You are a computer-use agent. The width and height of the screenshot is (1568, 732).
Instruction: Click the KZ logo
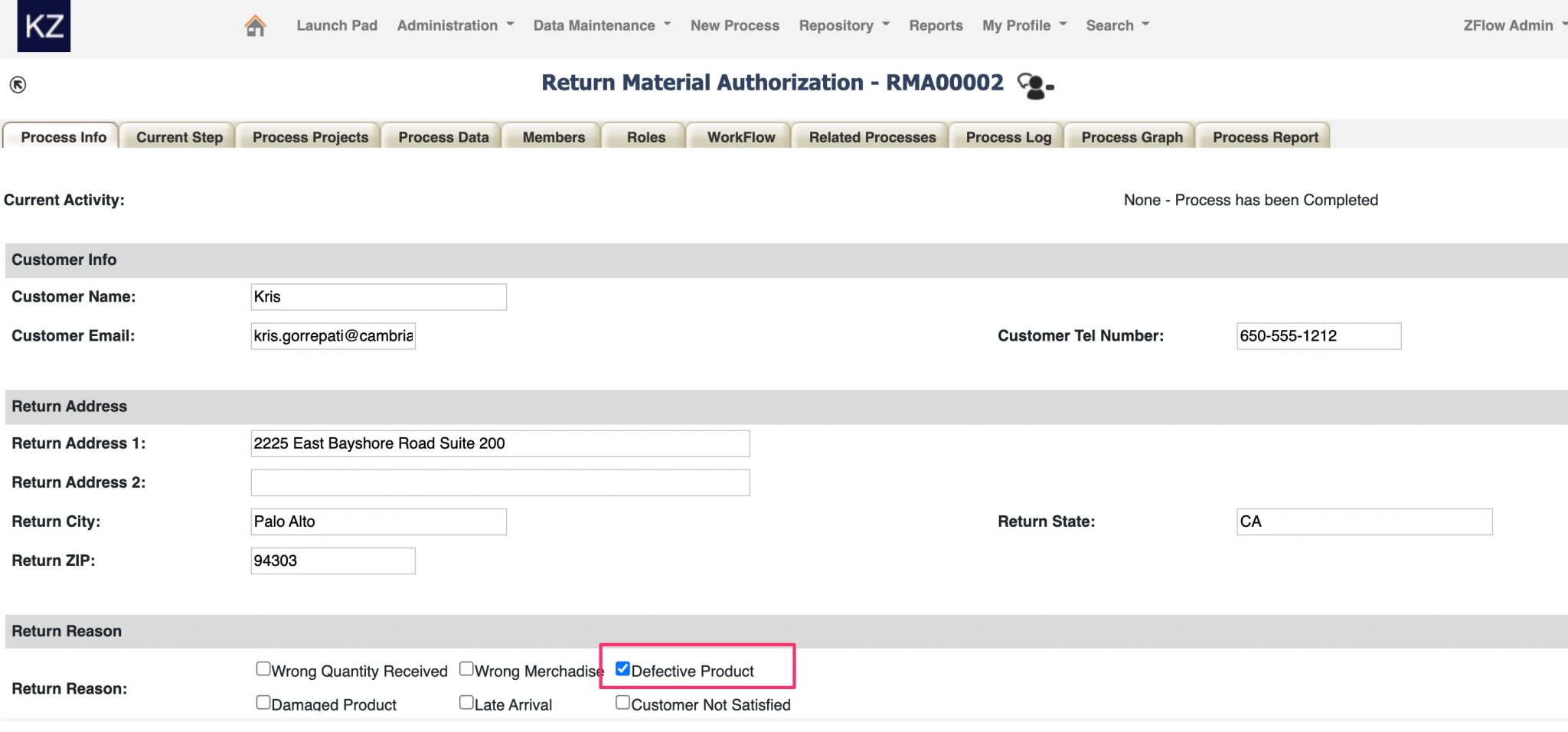tap(42, 26)
